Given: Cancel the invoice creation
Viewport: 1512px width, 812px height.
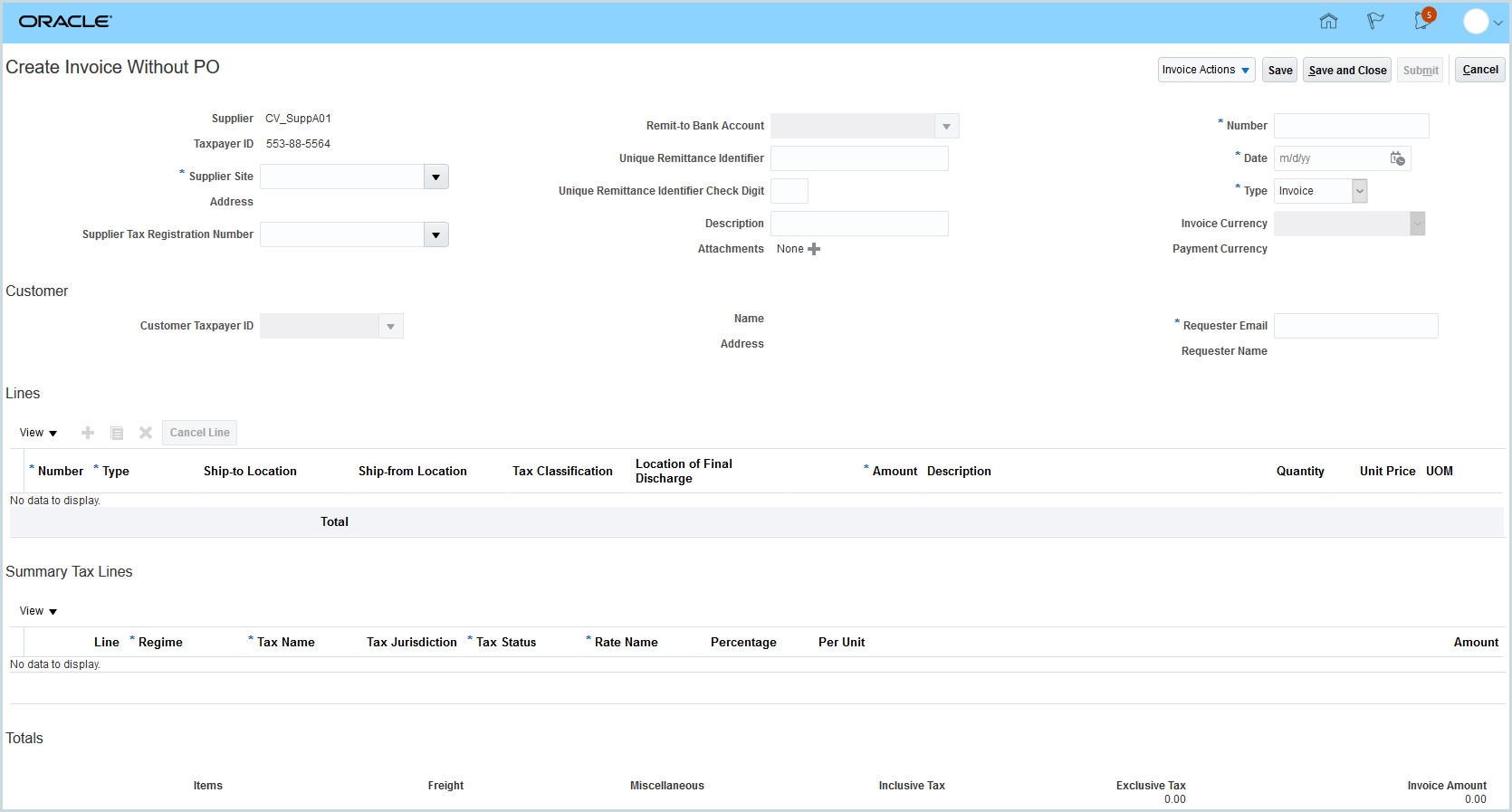Looking at the screenshot, I should point(1479,70).
